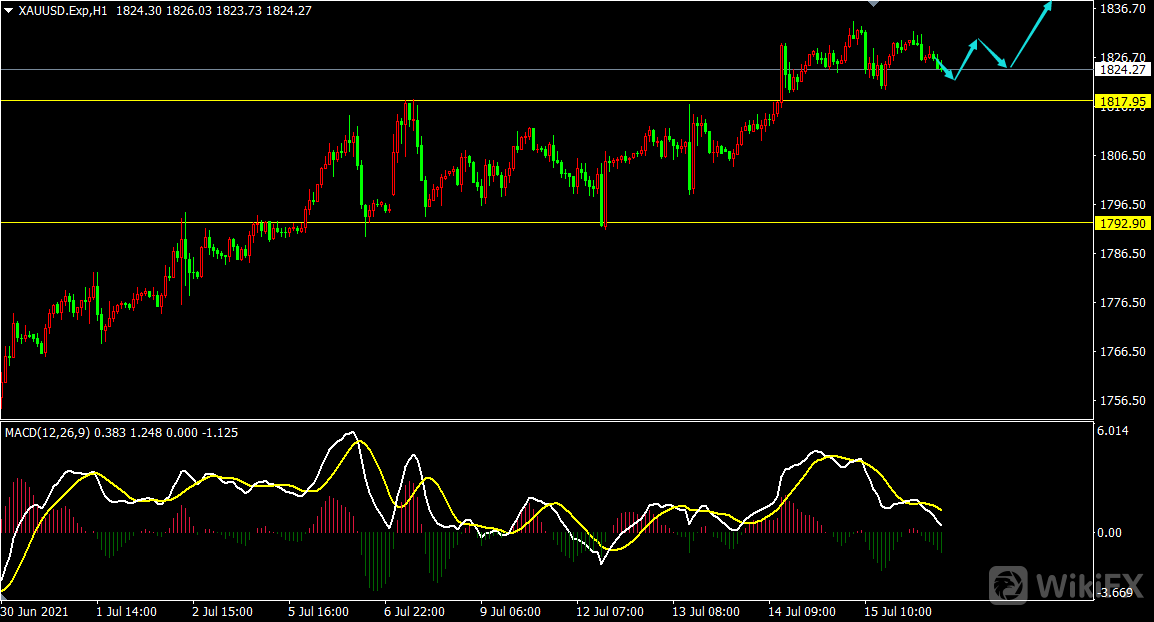
Task: Click the XAUUSD.Exp,H1 symbol title text
Action: (62, 10)
